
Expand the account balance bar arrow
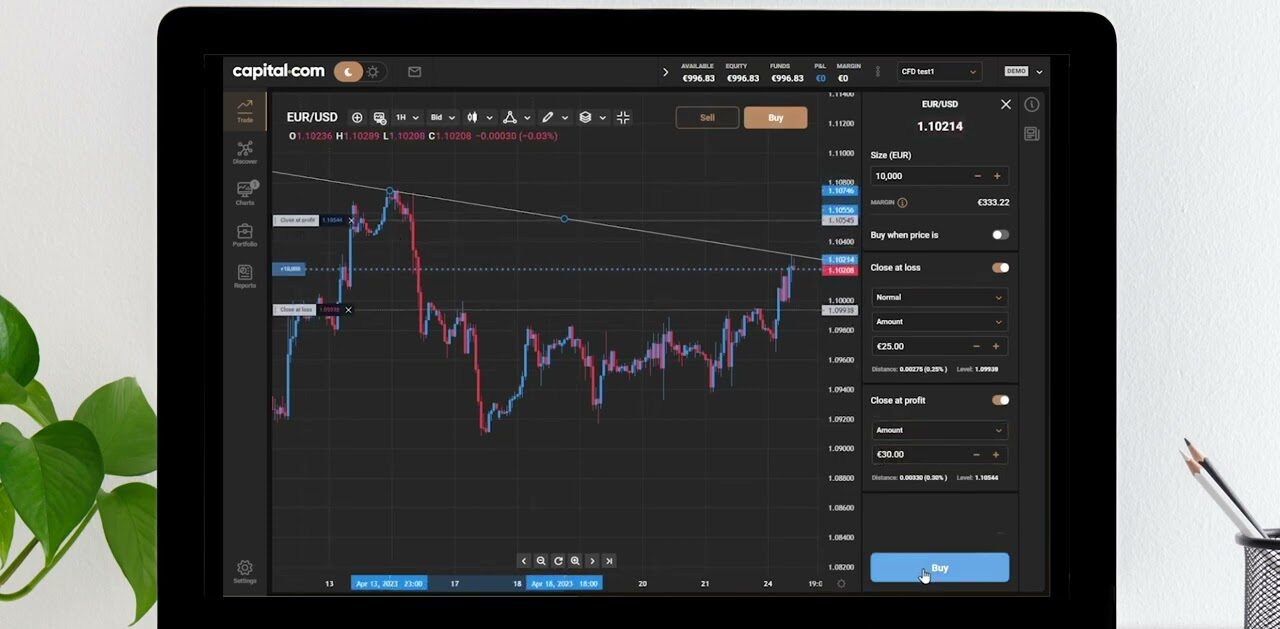click(666, 72)
